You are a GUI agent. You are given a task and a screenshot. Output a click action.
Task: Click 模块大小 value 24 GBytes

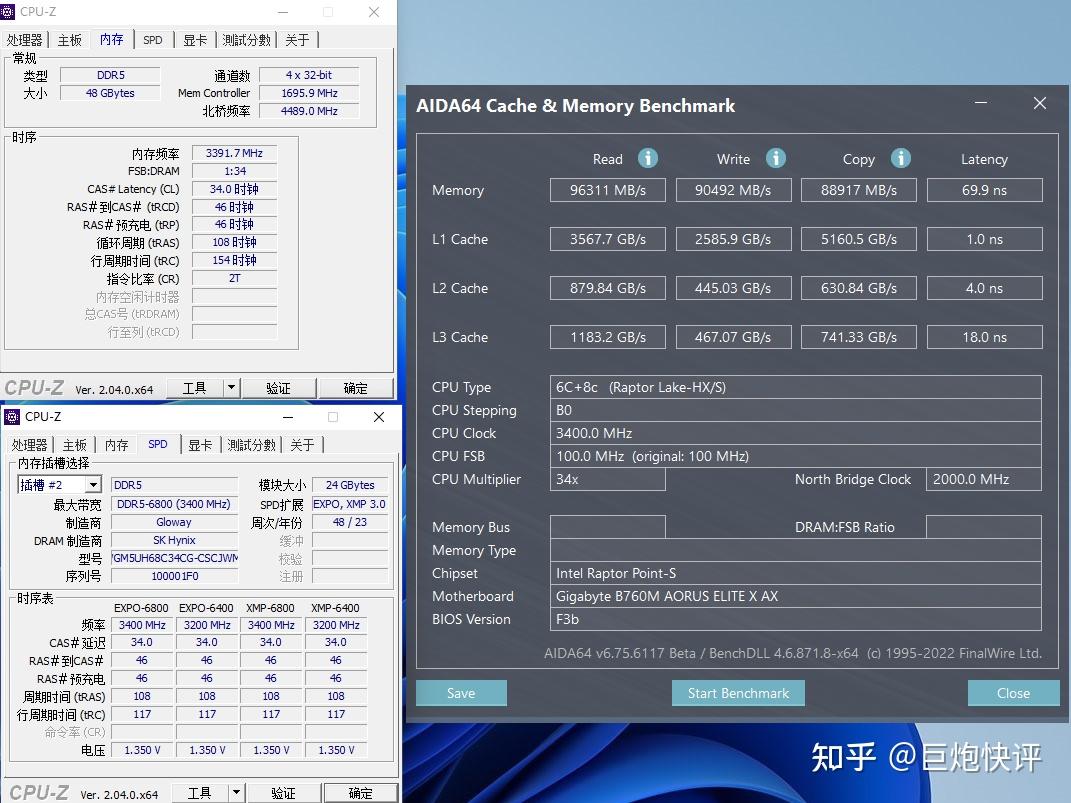(350, 485)
